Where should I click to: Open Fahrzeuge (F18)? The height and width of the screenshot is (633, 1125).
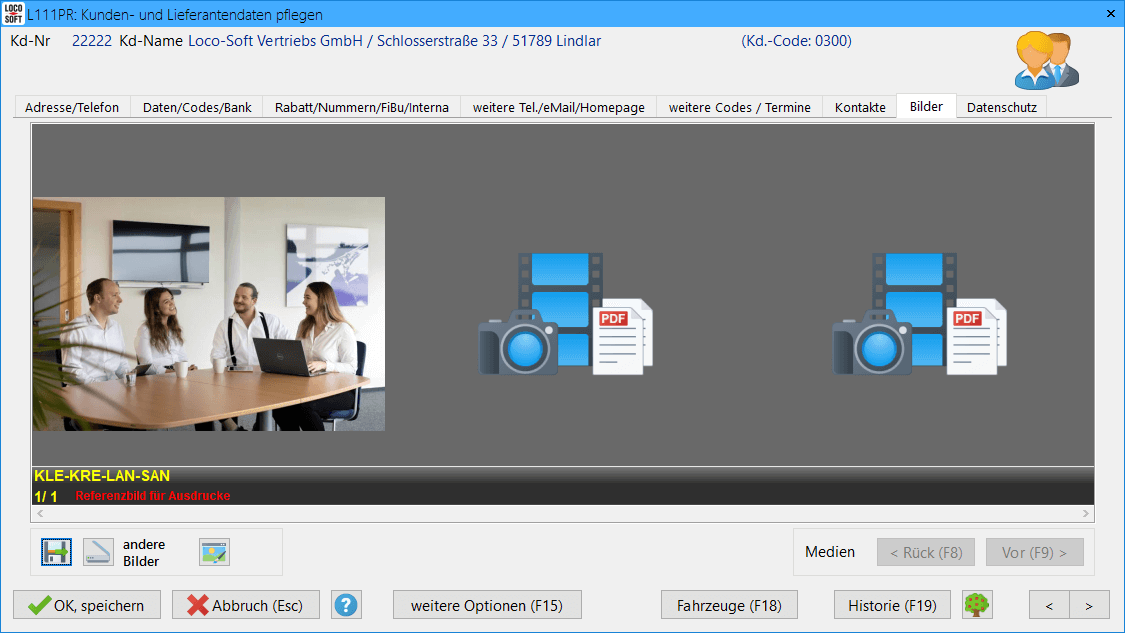pyautogui.click(x=729, y=605)
